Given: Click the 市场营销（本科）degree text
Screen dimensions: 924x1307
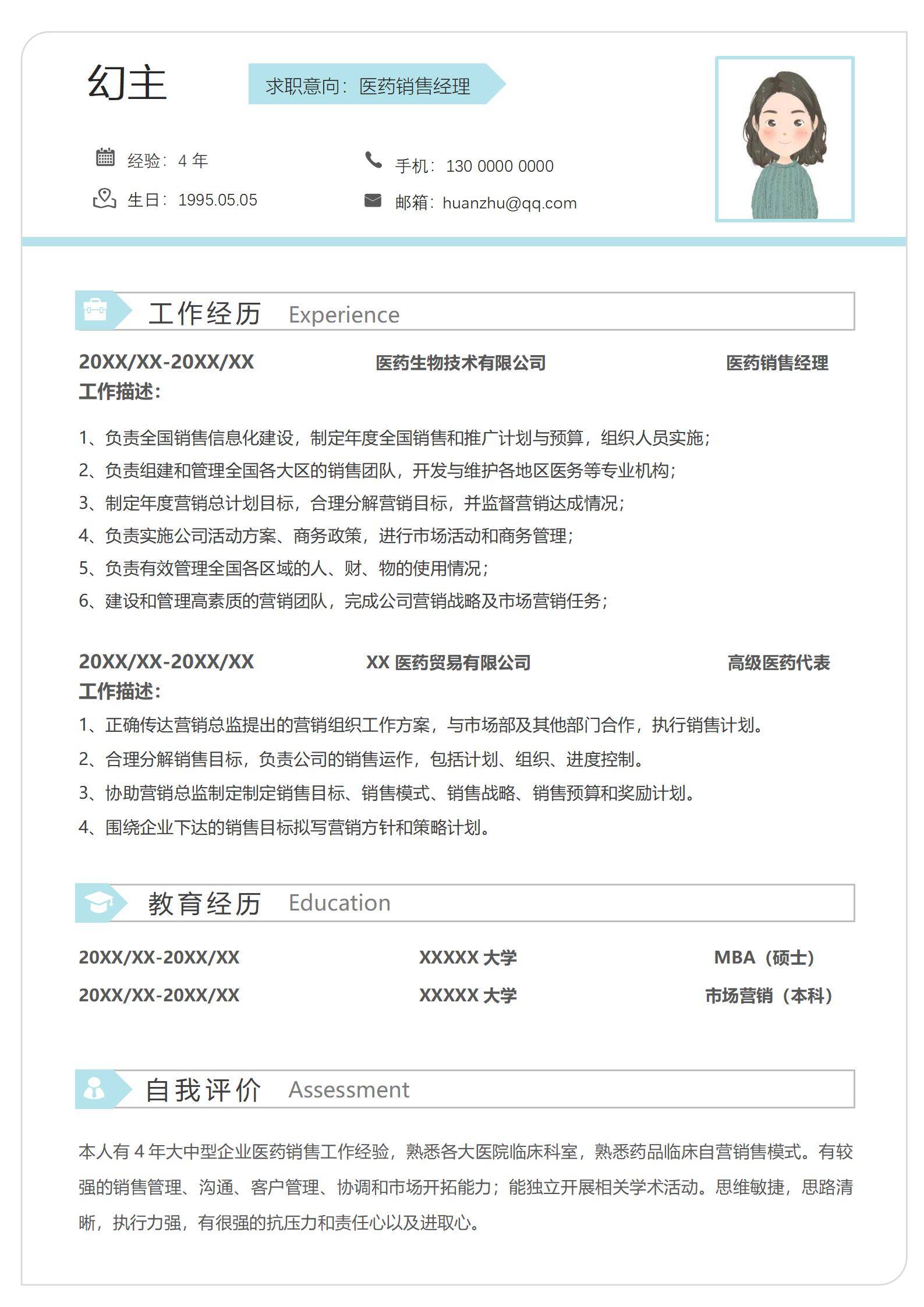Looking at the screenshot, I should (769, 996).
